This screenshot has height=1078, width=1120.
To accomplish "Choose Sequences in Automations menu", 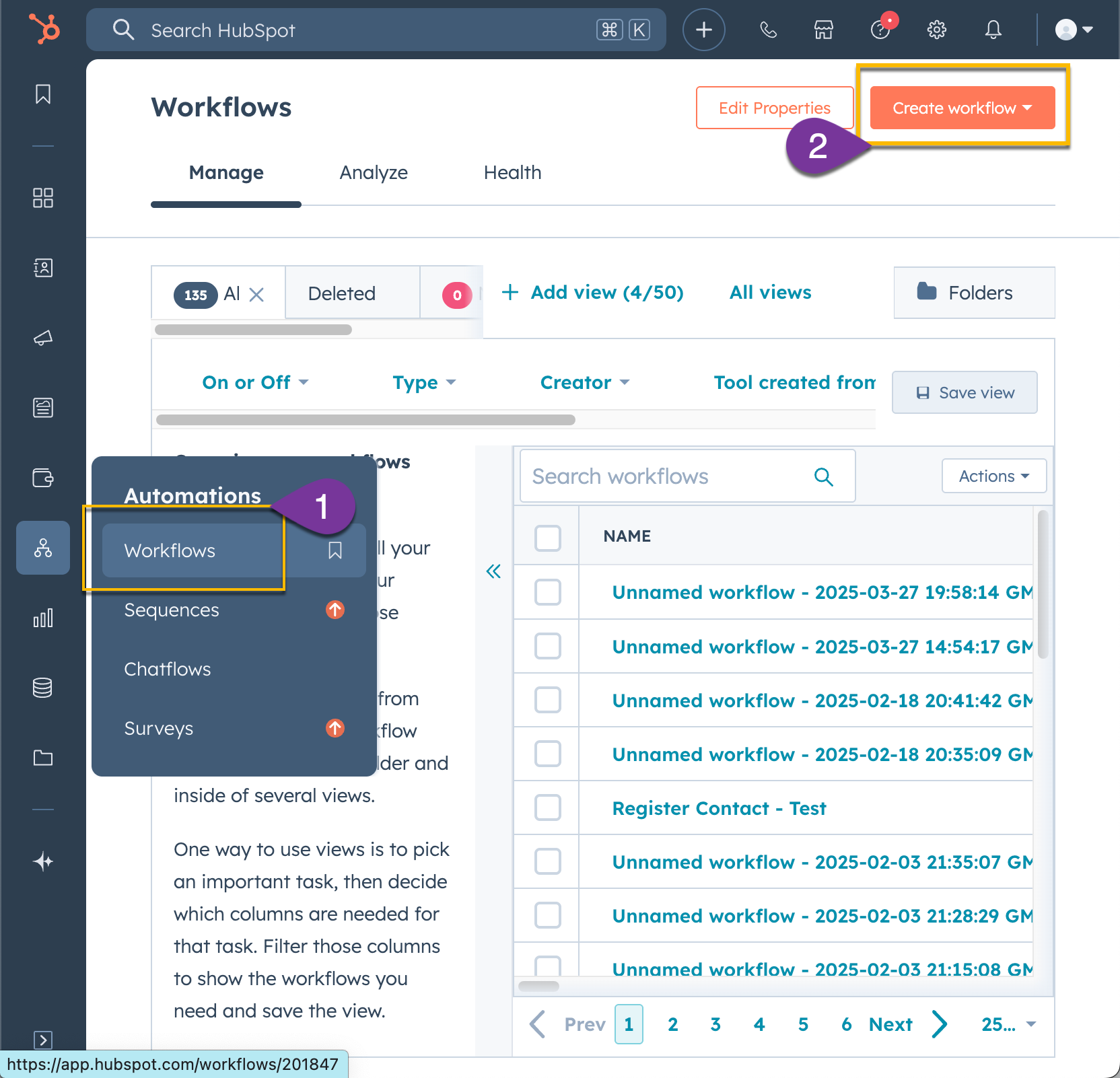I will [172, 610].
